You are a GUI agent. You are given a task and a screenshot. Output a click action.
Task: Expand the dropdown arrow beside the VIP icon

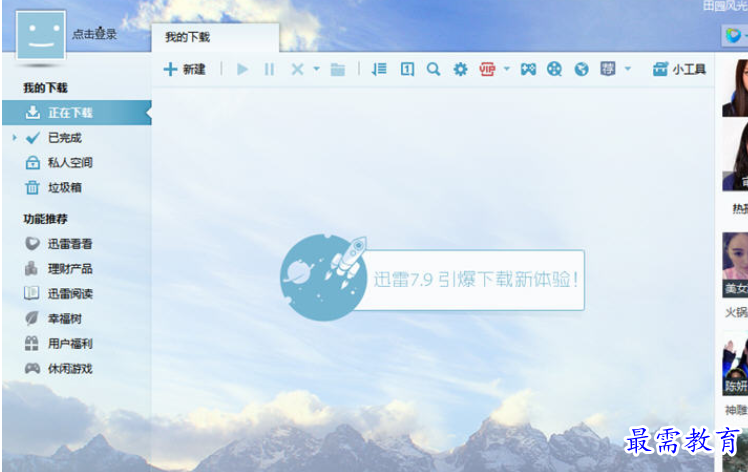(507, 69)
